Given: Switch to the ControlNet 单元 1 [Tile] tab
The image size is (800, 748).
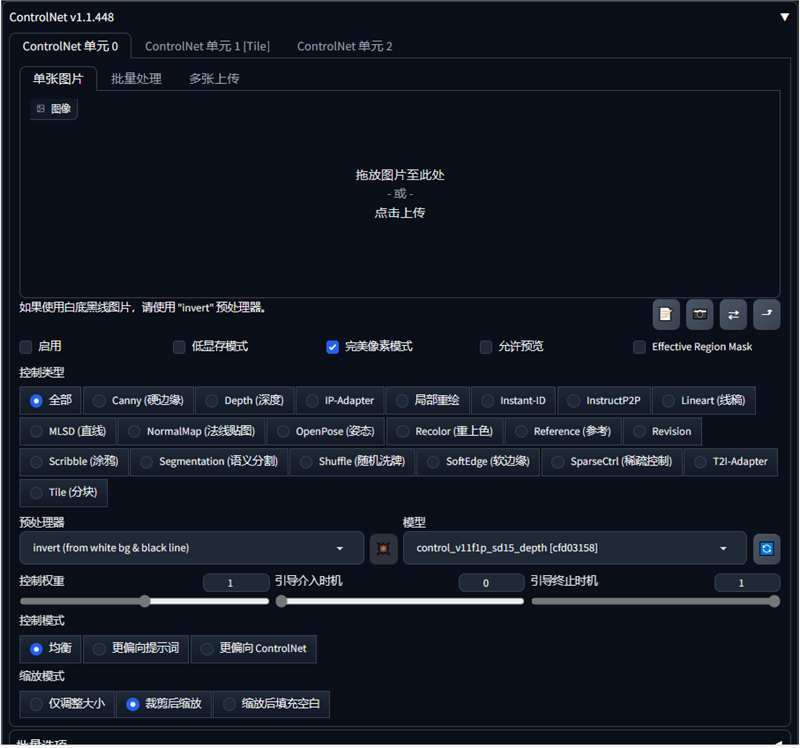Looking at the screenshot, I should pos(207,46).
